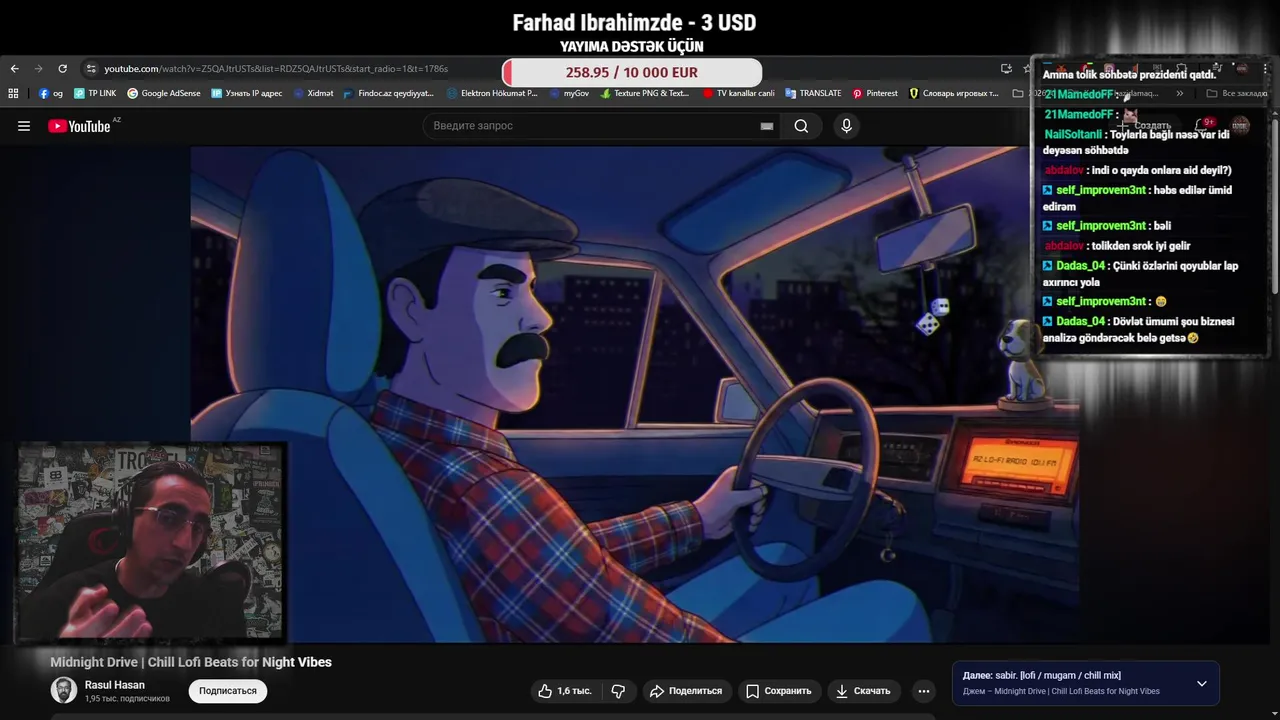This screenshot has width=1280, height=720.
Task: Open the Rasul Hasan channel name link
Action: pos(115,685)
